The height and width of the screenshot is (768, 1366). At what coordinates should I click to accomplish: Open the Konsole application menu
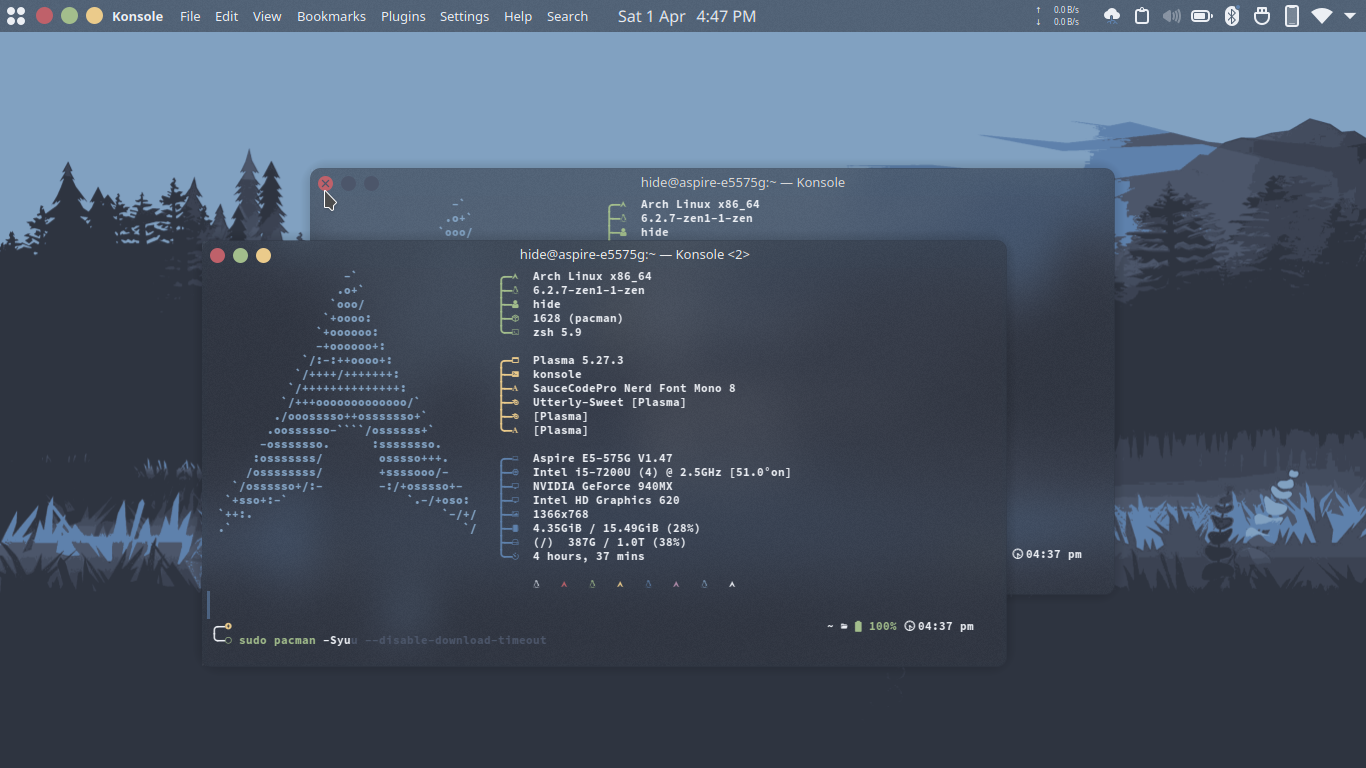[x=138, y=16]
